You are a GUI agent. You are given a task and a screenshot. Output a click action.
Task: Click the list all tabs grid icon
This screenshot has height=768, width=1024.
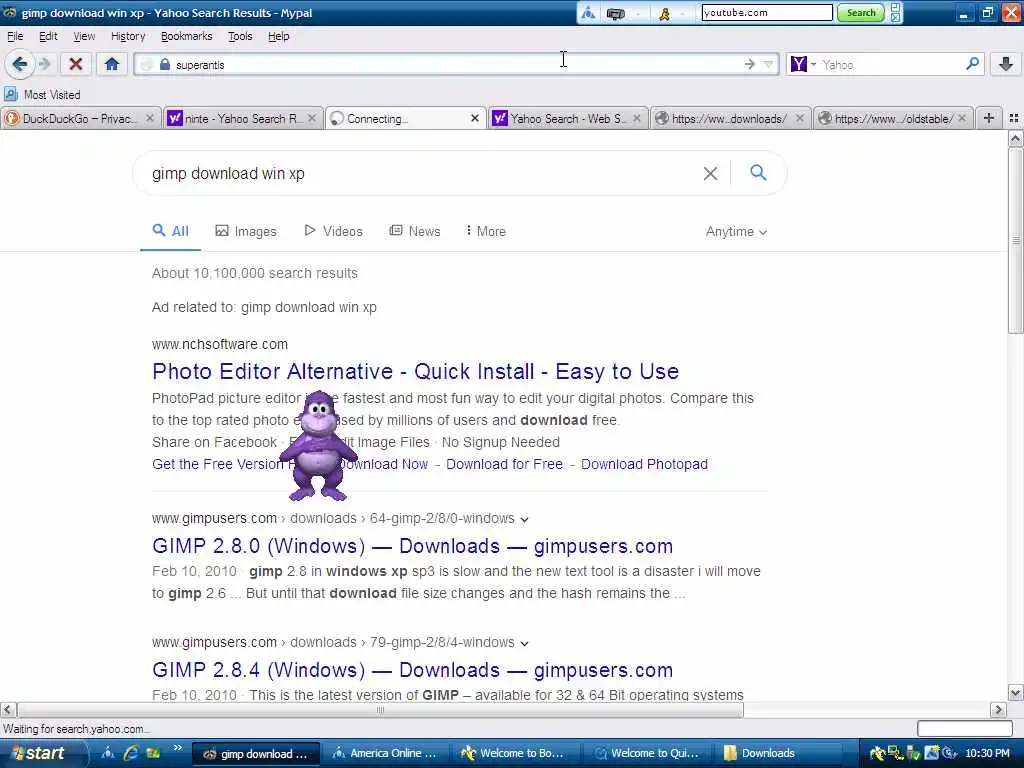coord(1014,118)
